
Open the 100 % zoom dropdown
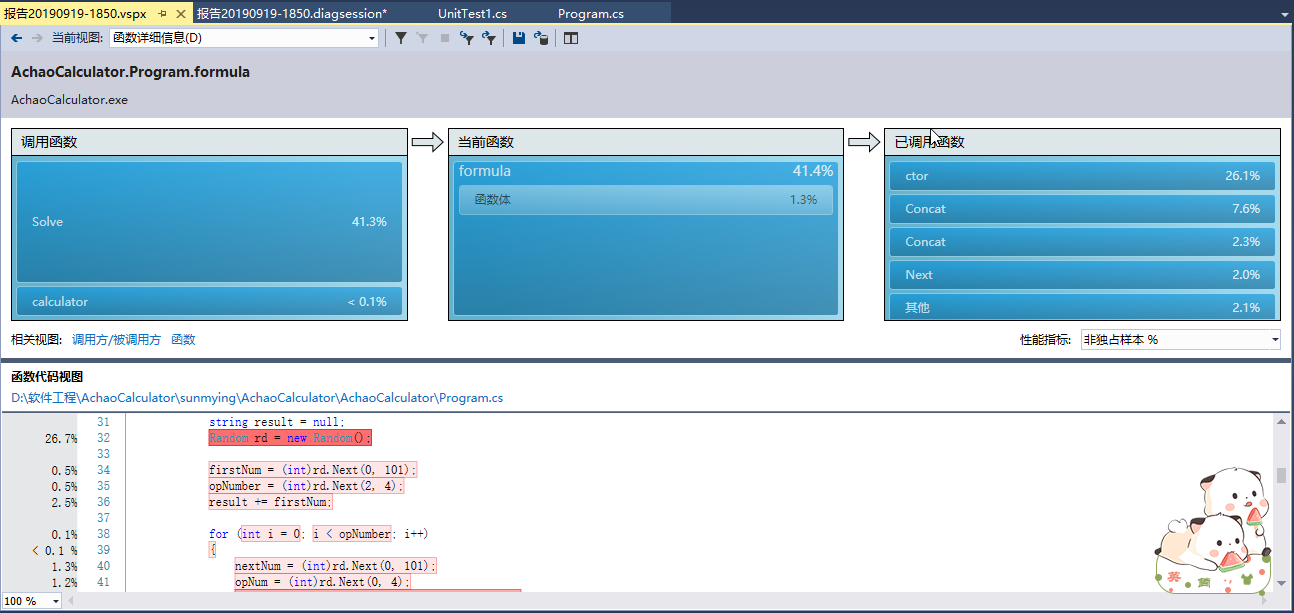[x=31, y=601]
